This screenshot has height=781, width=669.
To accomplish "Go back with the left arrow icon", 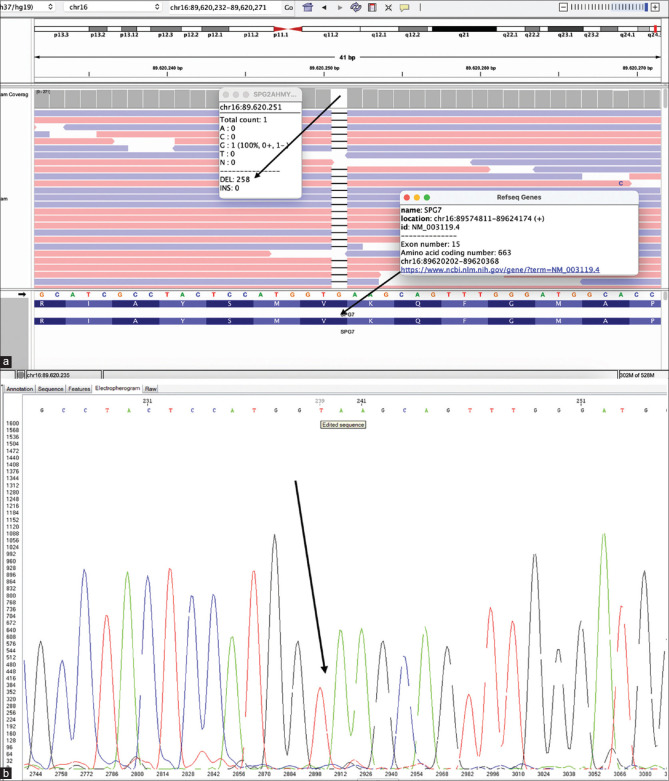I will click(324, 7).
